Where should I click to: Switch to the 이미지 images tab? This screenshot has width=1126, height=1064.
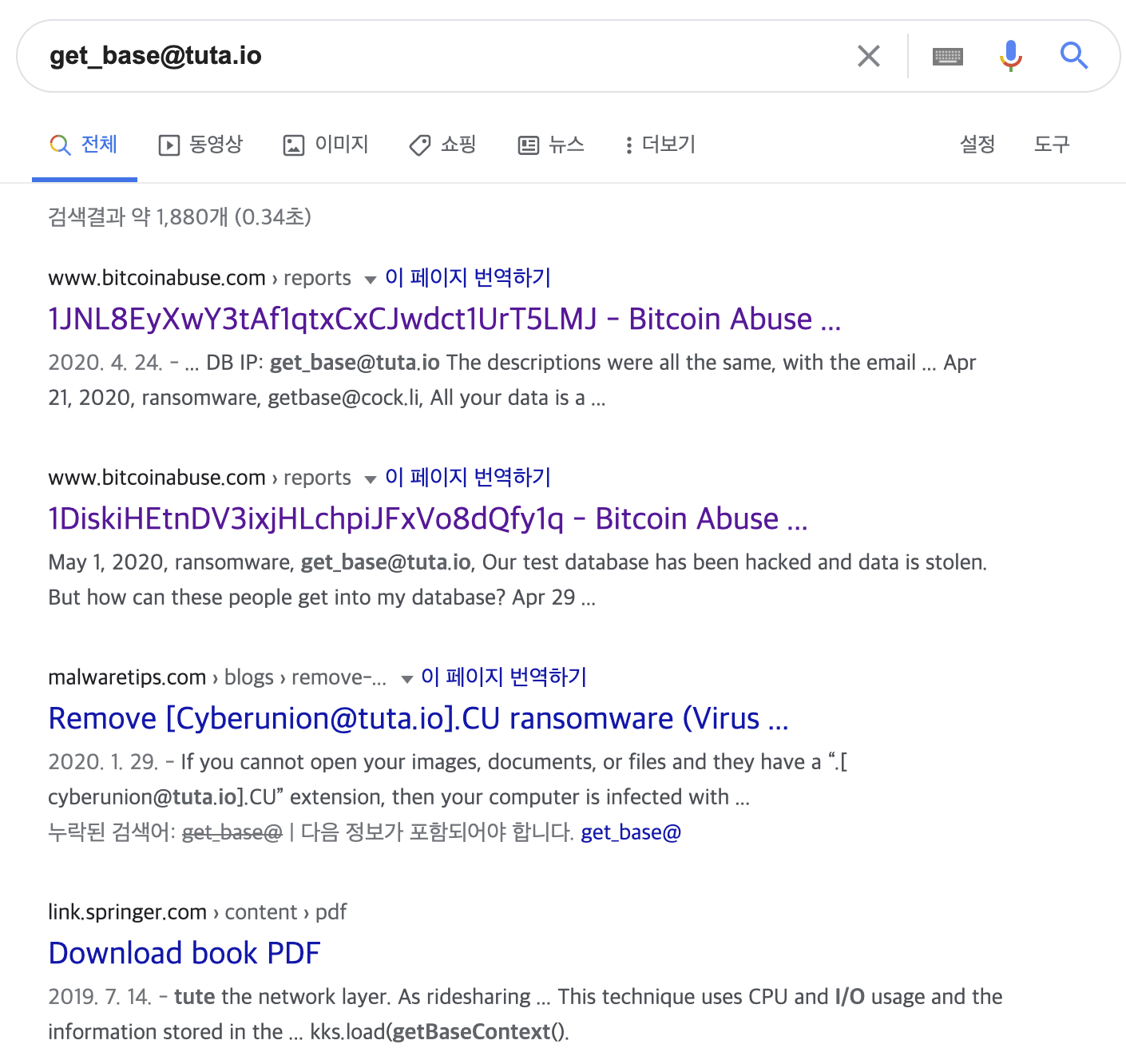(x=326, y=145)
